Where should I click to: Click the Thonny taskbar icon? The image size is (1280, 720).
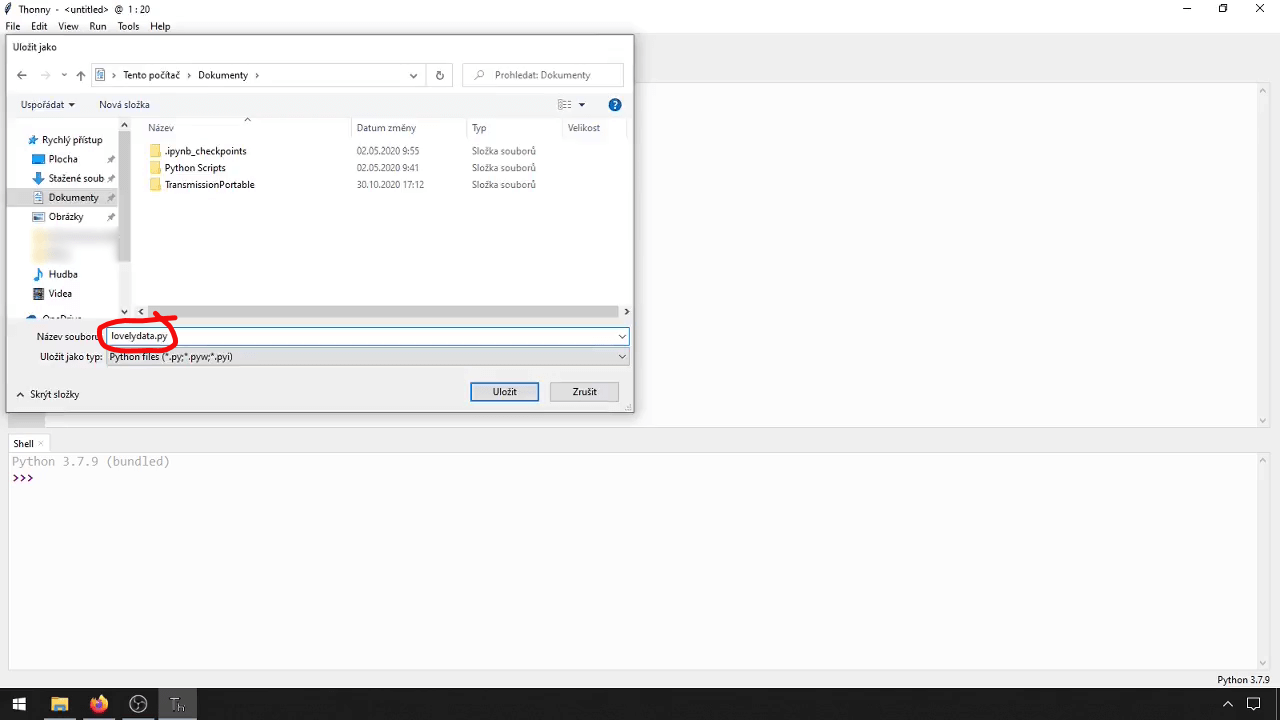click(x=177, y=704)
